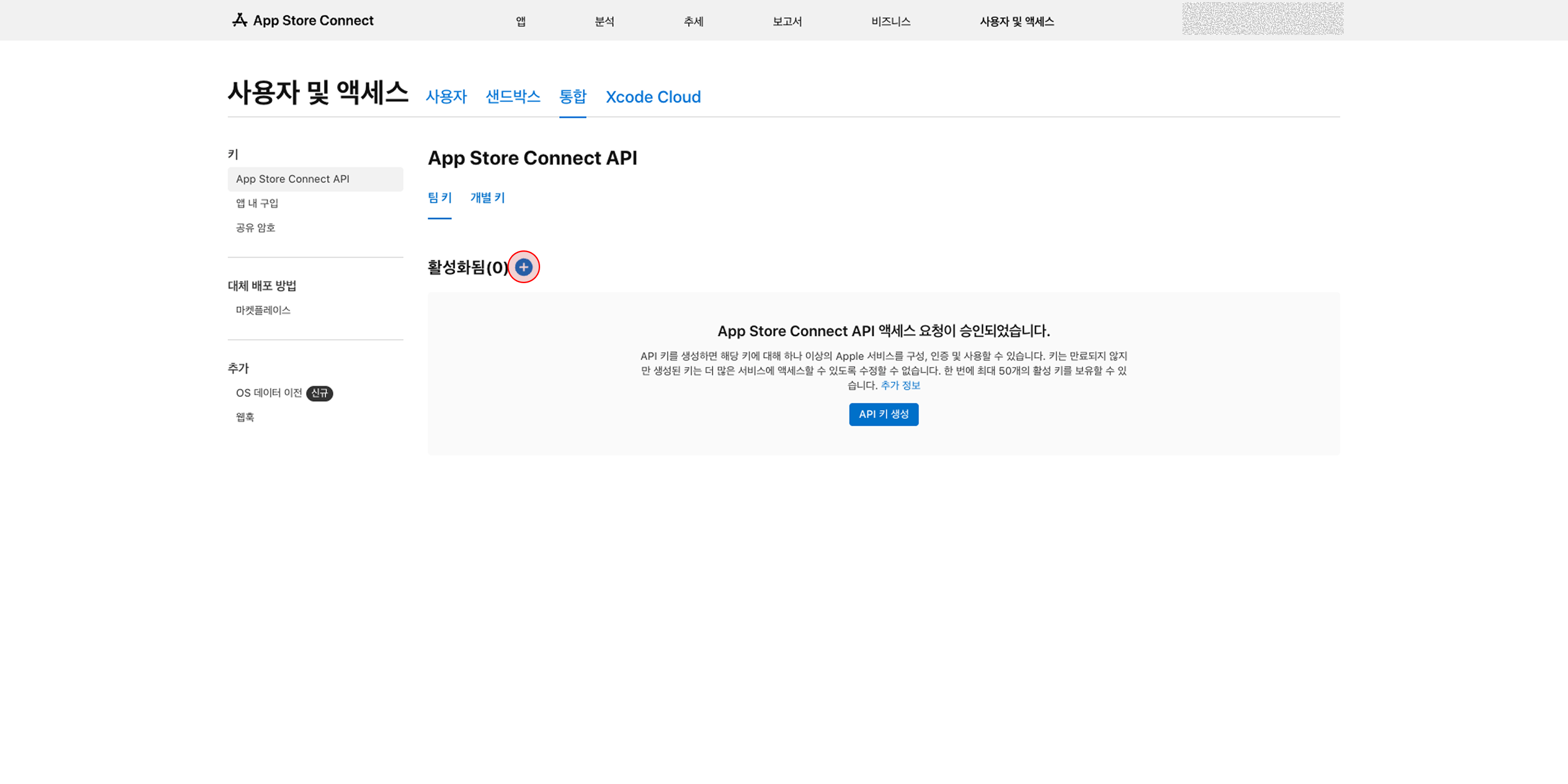Click the 사용자 및 액세스 page title
Image resolution: width=1568 pixels, height=784 pixels.
pos(318,93)
